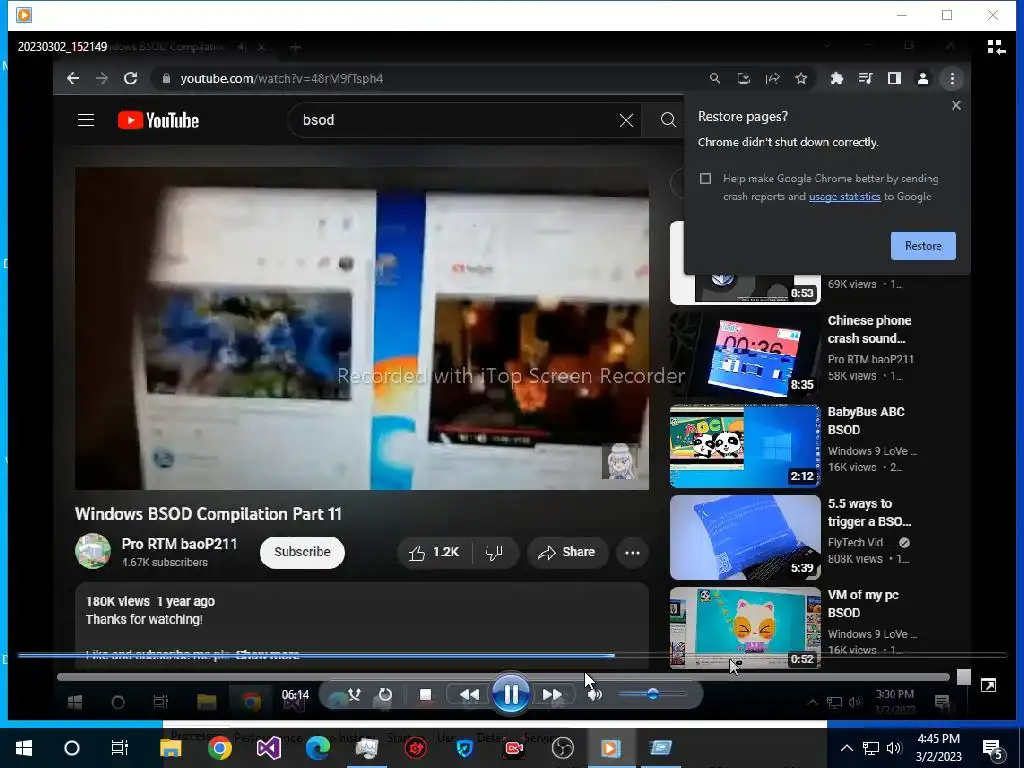Image resolution: width=1024 pixels, height=768 pixels.
Task: Click the channel name Pro RTM baoP211
Action: coord(180,544)
